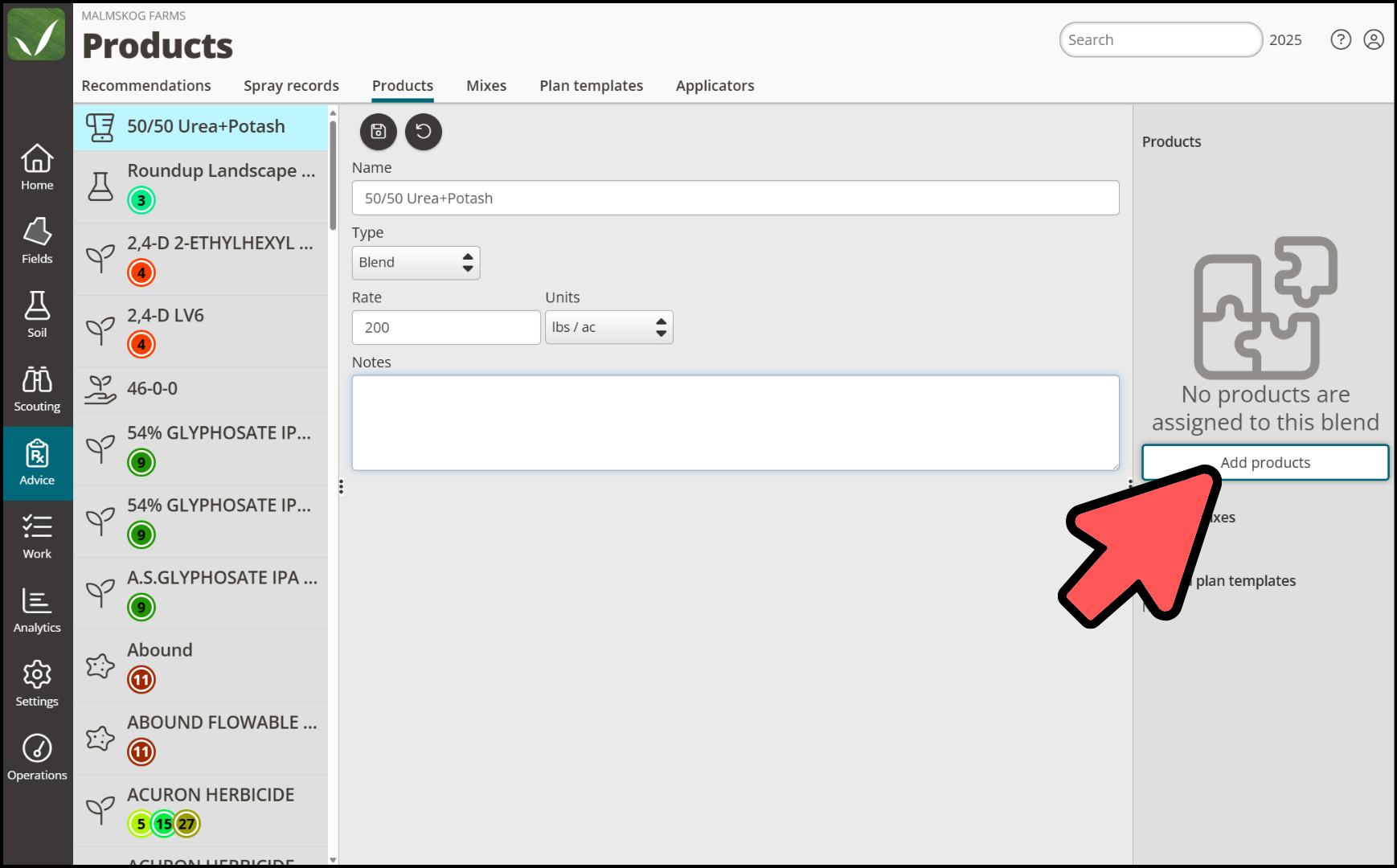Image resolution: width=1397 pixels, height=868 pixels.
Task: Click the MALMSKOG FARMS farm name
Action: click(133, 15)
